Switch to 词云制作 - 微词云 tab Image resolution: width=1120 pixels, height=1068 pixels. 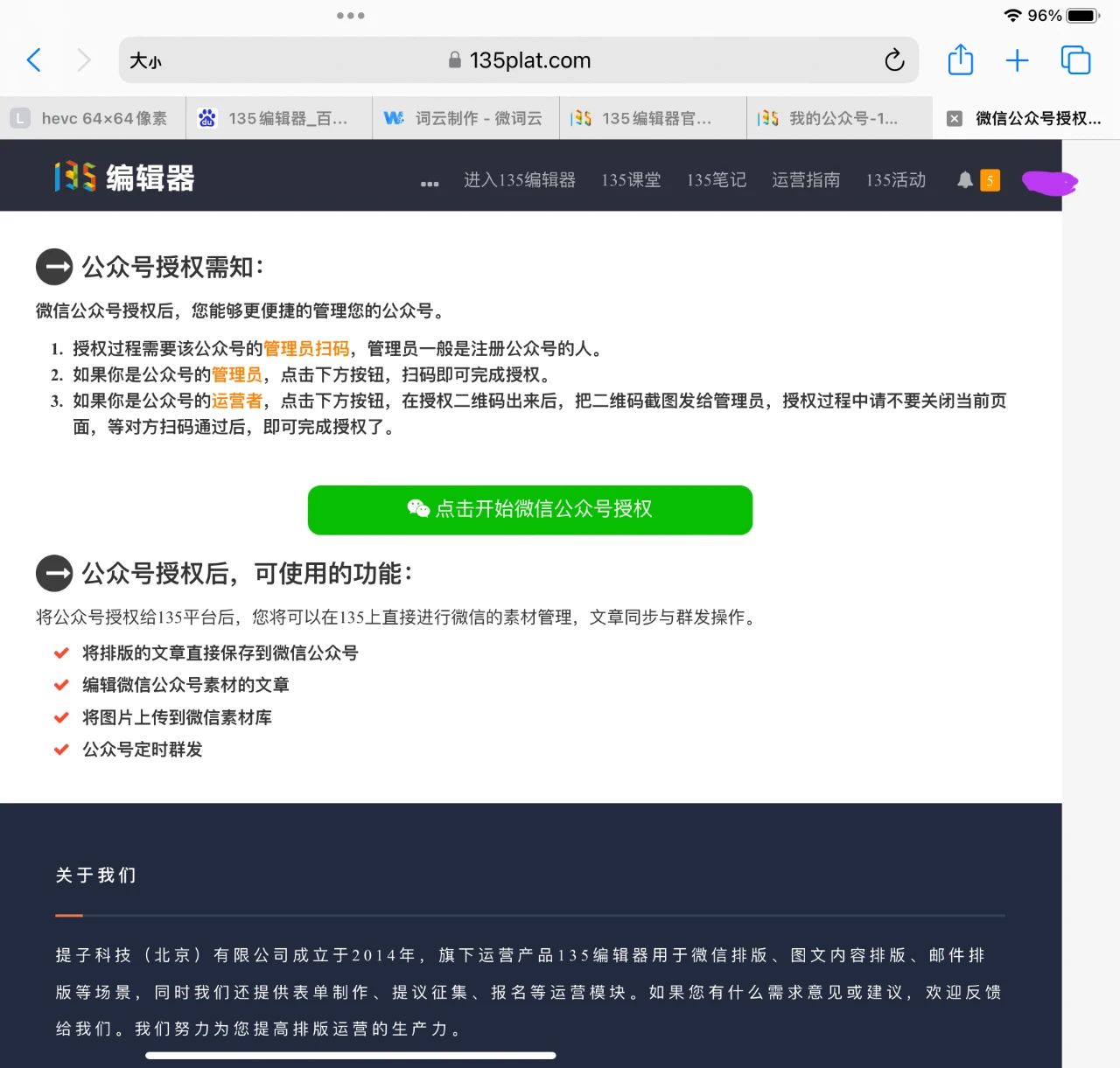[465, 118]
